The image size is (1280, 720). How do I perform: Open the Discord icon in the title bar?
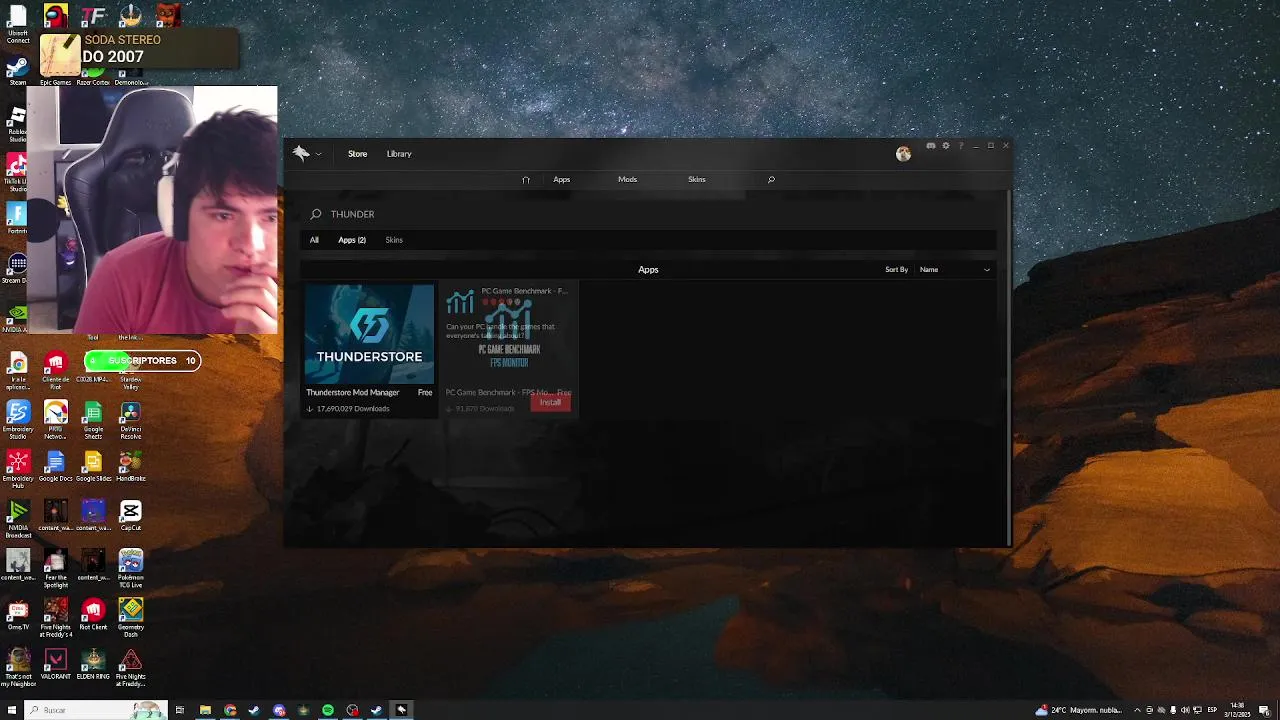pyautogui.click(x=931, y=146)
